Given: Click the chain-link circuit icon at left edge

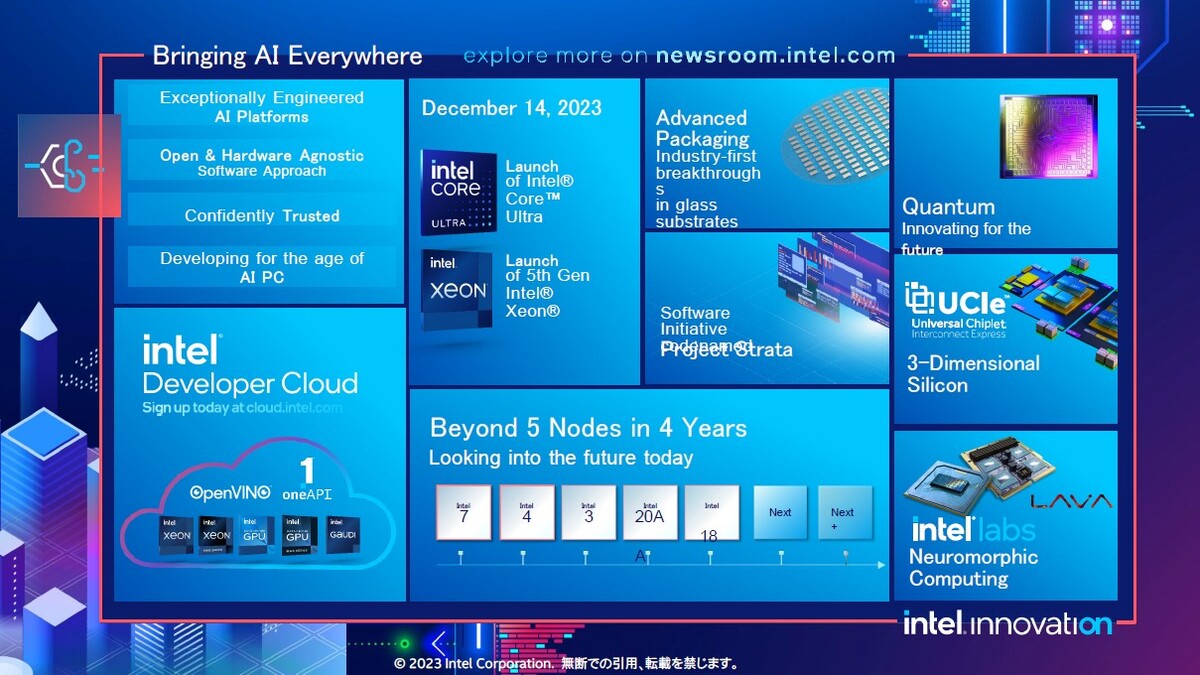Looking at the screenshot, I should (x=69, y=166).
